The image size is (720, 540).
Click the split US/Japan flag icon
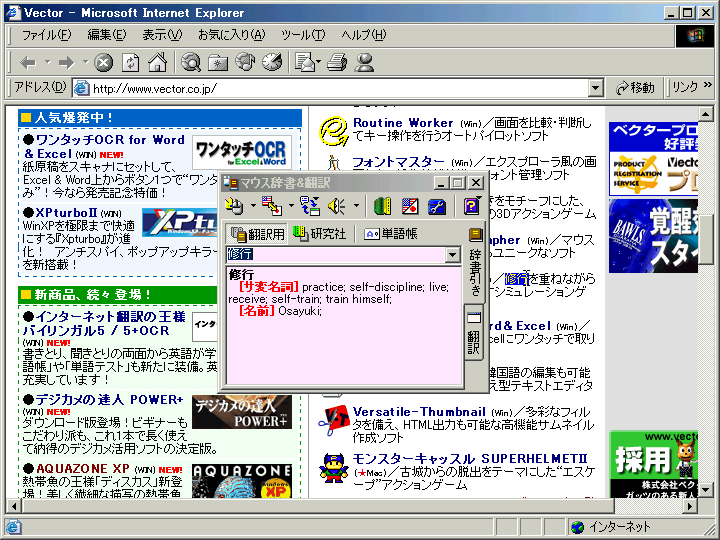click(410, 206)
